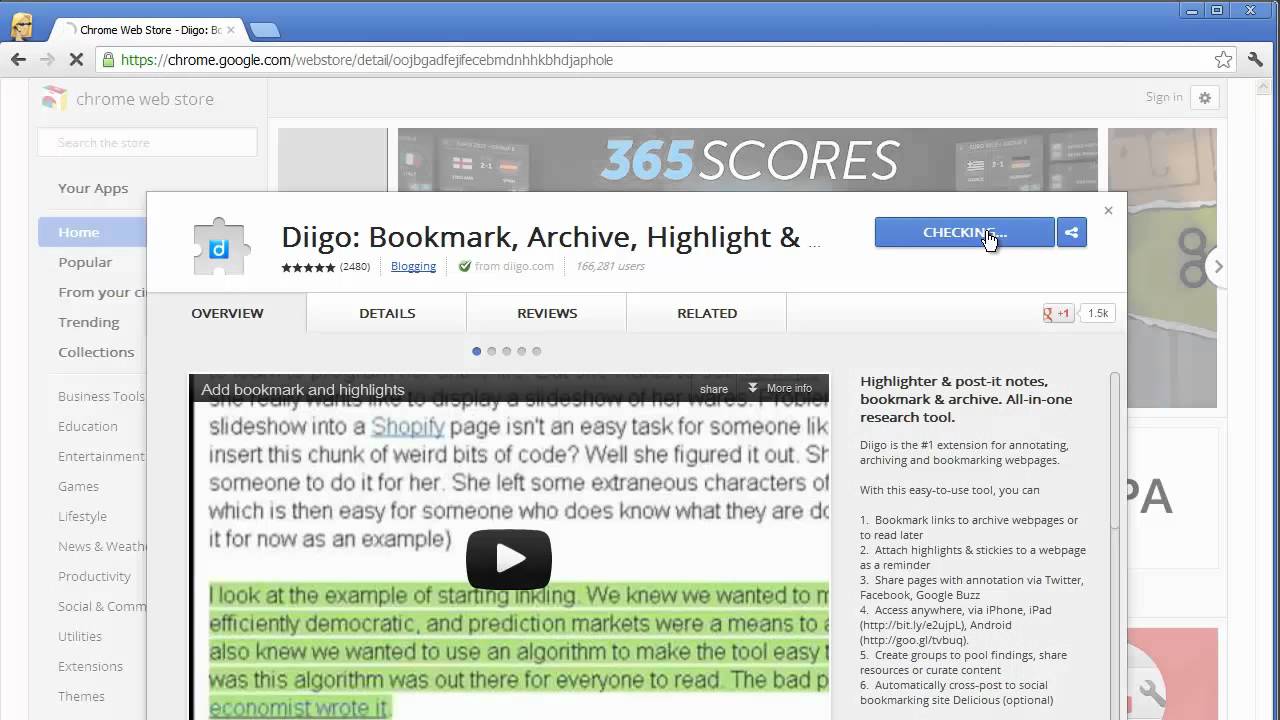Share the Diigo extension
Image resolution: width=1280 pixels, height=720 pixels.
(x=1071, y=233)
